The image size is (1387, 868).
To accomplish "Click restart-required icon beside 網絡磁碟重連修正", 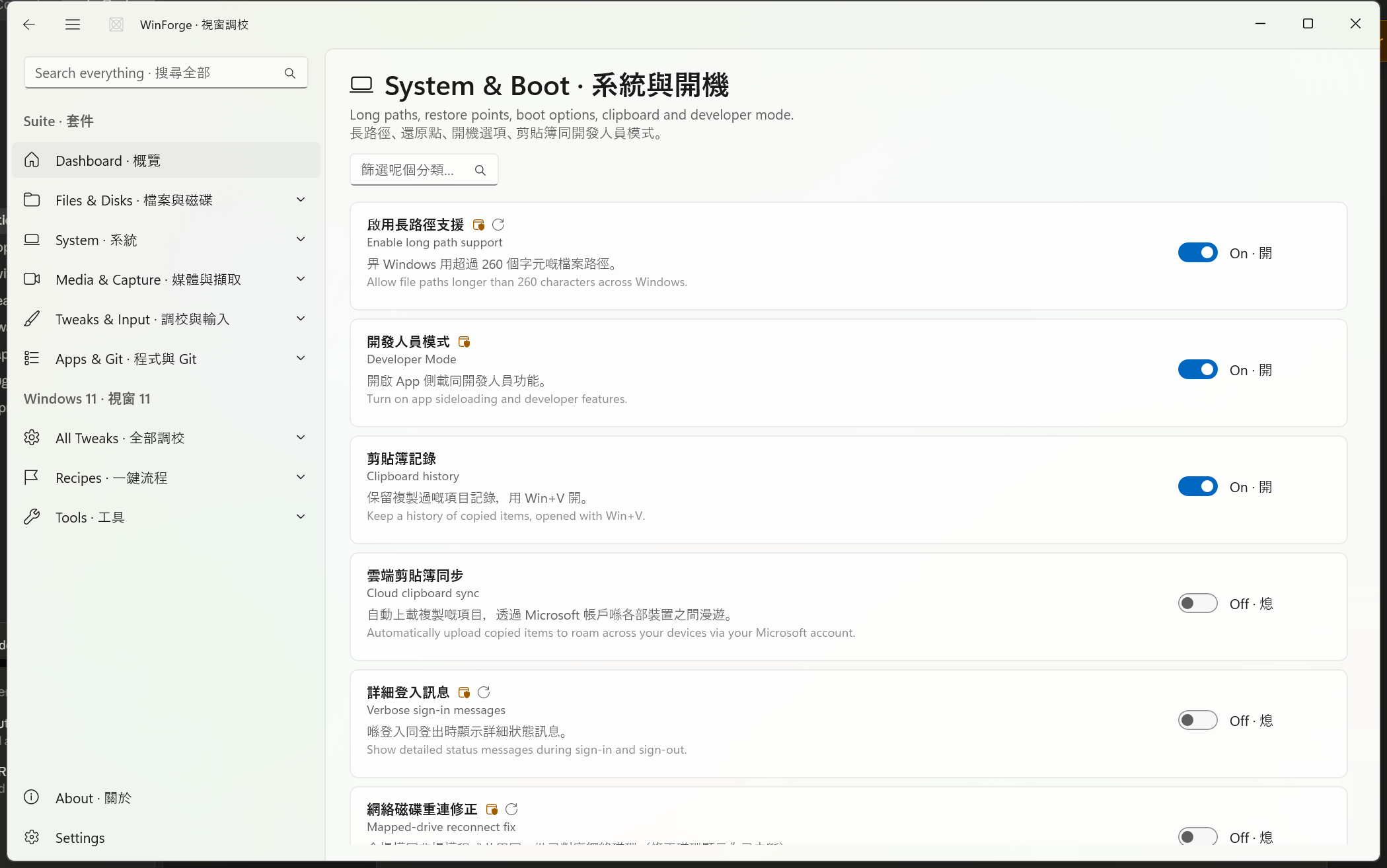I will (511, 809).
